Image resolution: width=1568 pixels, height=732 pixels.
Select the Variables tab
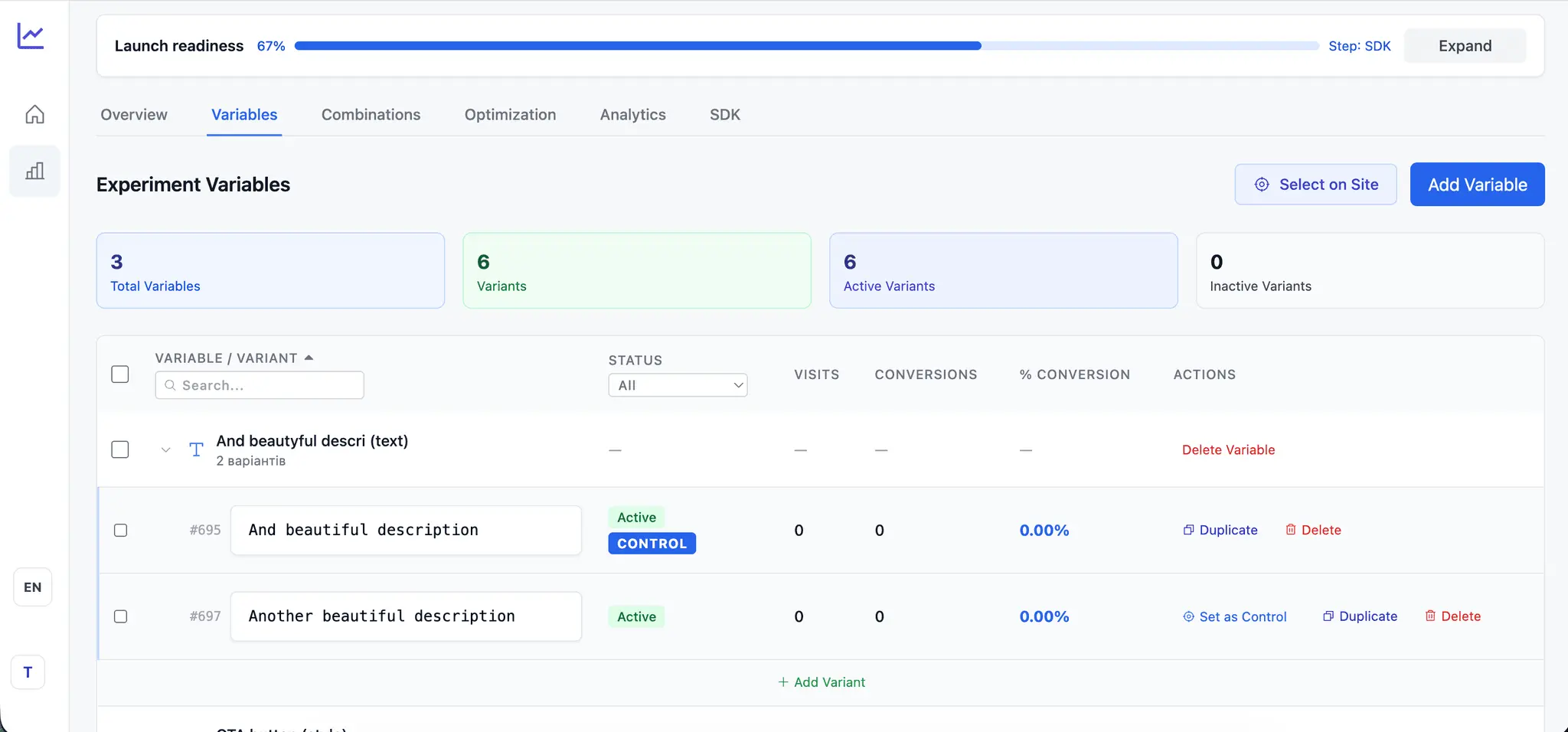[x=244, y=115]
